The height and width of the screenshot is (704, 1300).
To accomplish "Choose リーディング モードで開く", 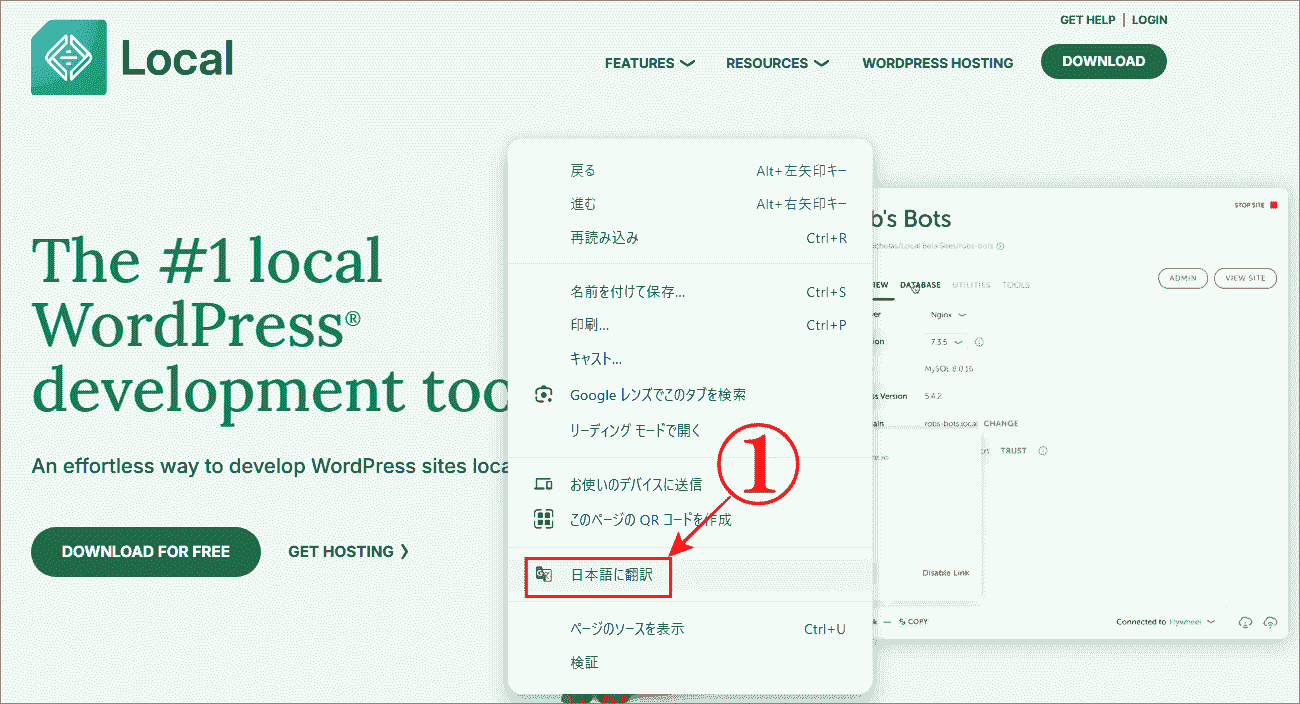I will [690, 430].
